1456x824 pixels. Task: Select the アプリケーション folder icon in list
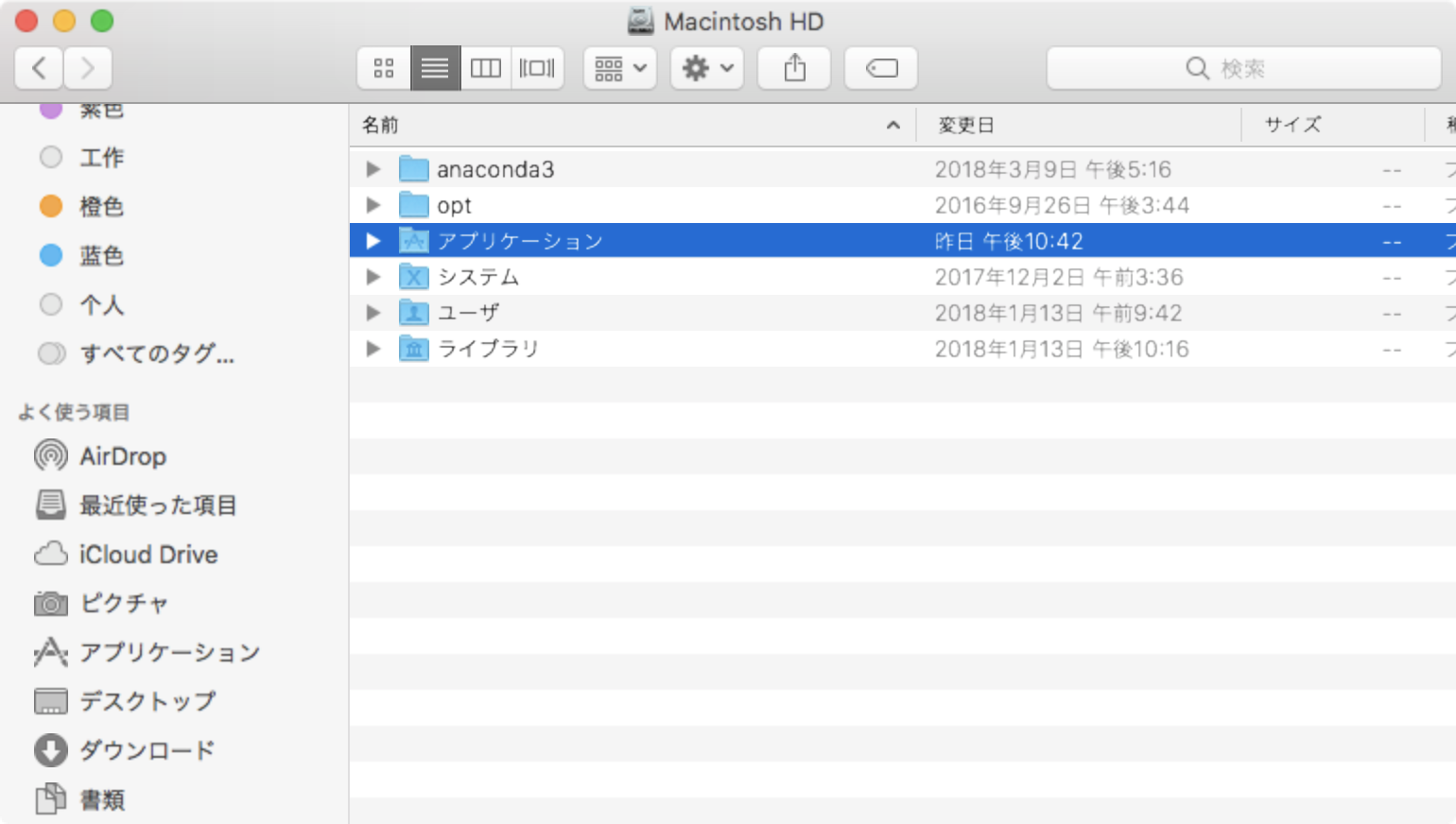point(414,241)
